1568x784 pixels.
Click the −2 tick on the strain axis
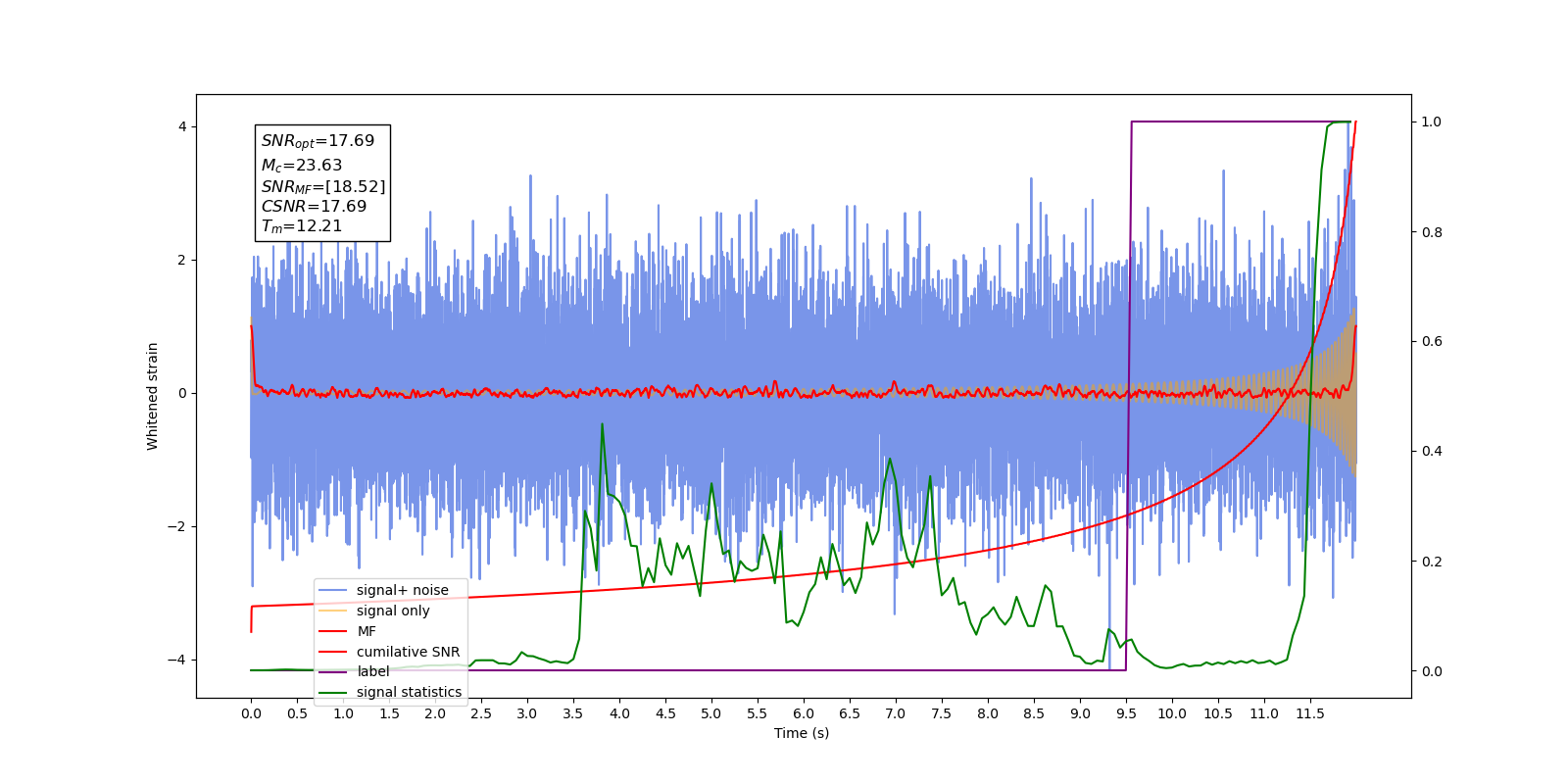point(177,527)
